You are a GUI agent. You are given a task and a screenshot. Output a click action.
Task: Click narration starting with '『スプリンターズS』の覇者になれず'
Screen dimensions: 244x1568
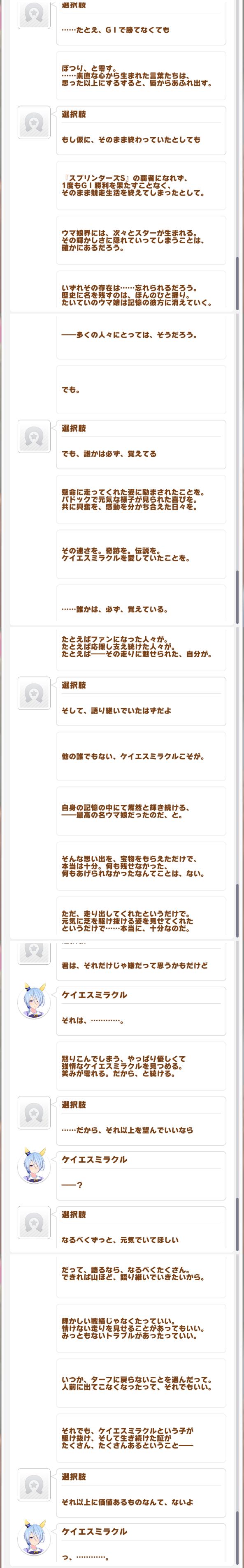pos(141,186)
